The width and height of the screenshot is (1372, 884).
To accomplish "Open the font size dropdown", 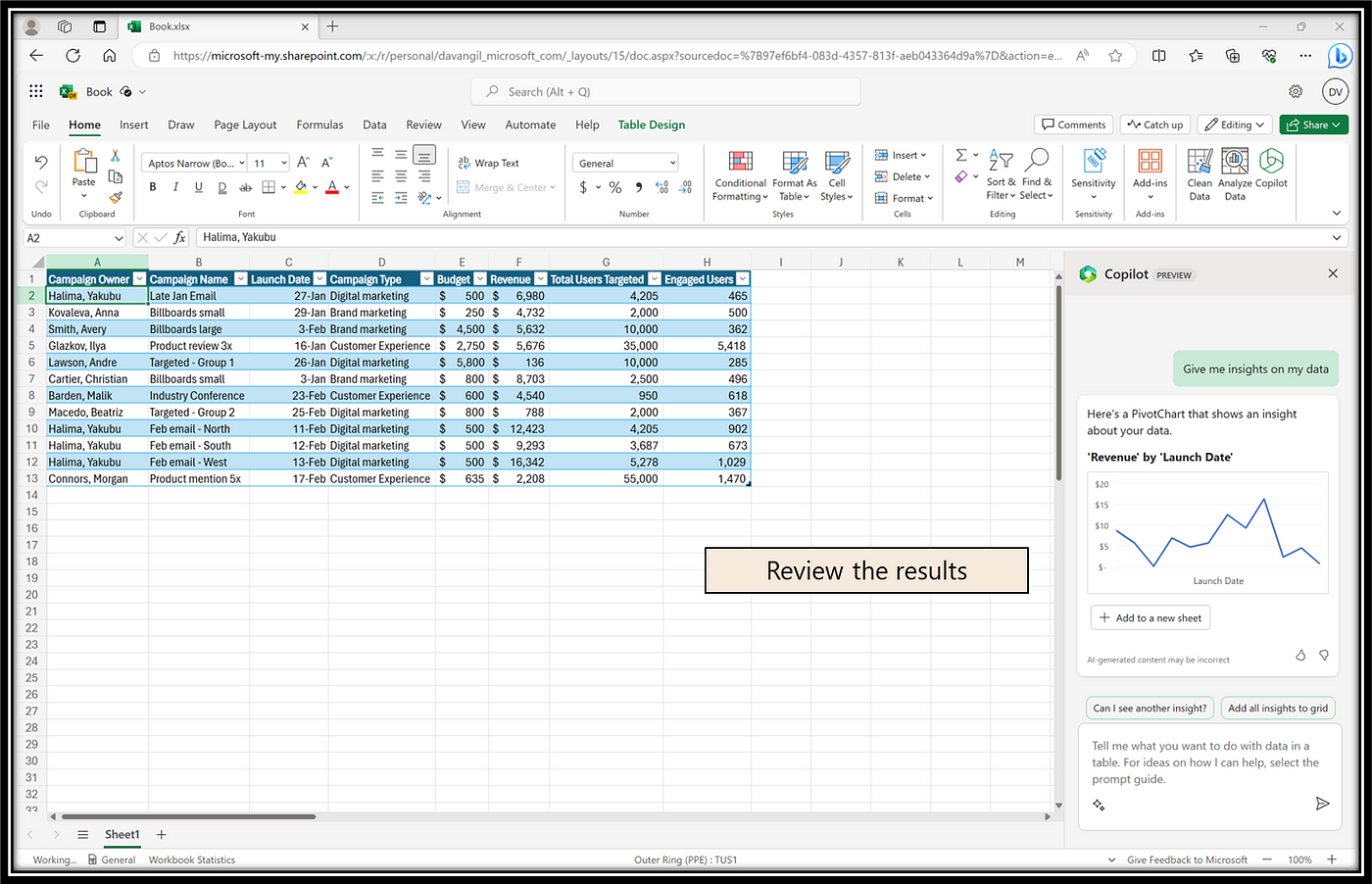I will click(x=284, y=164).
